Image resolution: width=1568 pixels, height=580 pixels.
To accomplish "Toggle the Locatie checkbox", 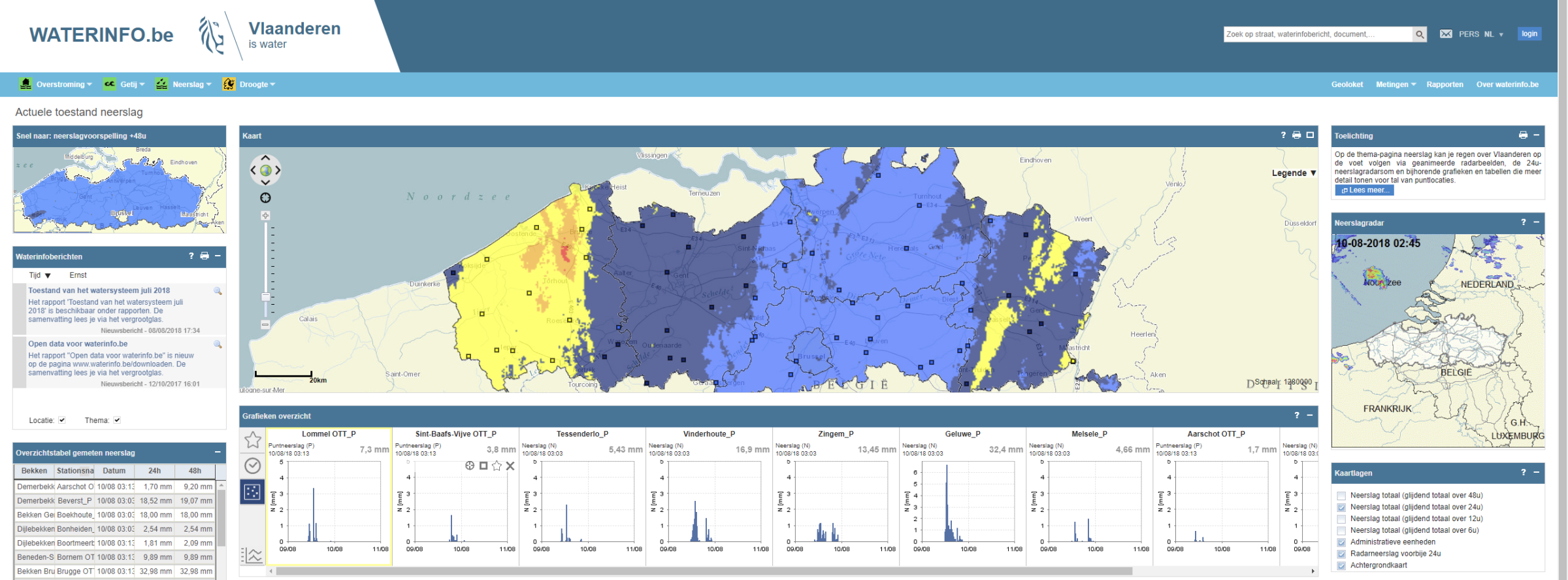I will point(62,420).
